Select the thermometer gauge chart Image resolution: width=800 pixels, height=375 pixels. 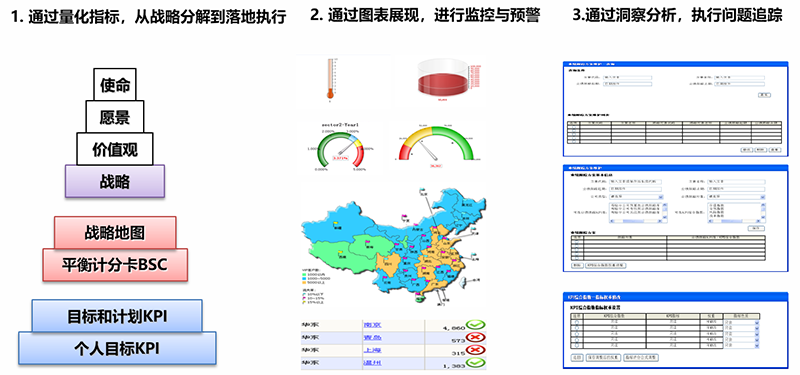[331, 81]
